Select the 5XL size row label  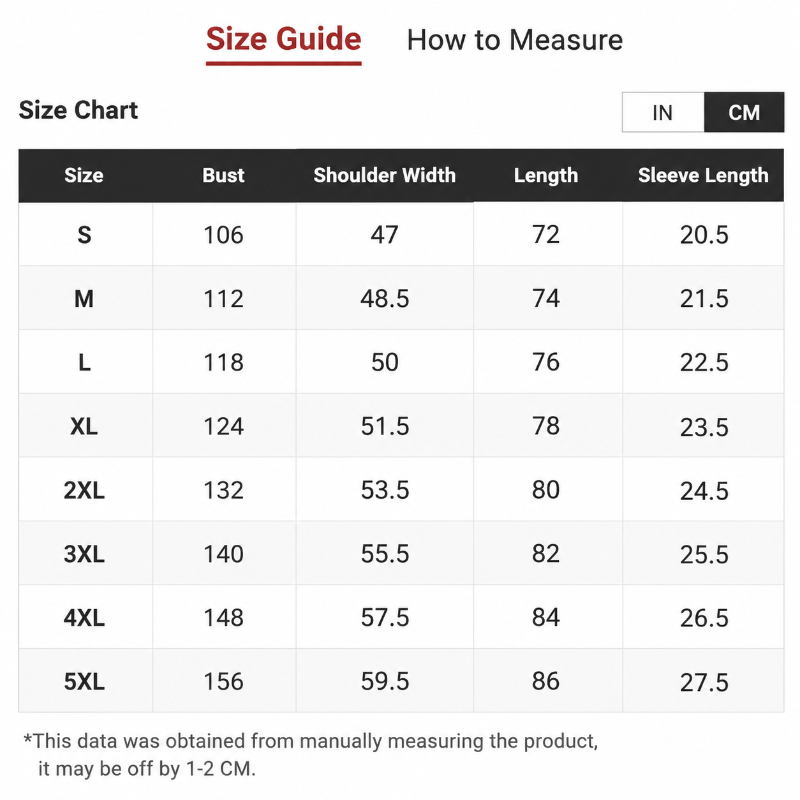point(84,682)
